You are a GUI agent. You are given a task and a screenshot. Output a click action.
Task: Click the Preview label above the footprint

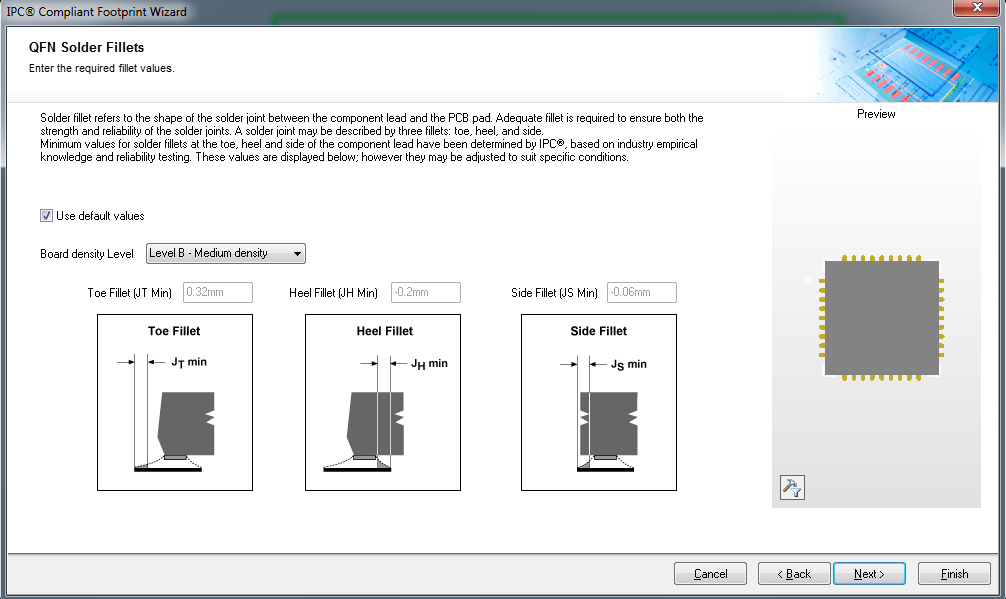coord(876,114)
